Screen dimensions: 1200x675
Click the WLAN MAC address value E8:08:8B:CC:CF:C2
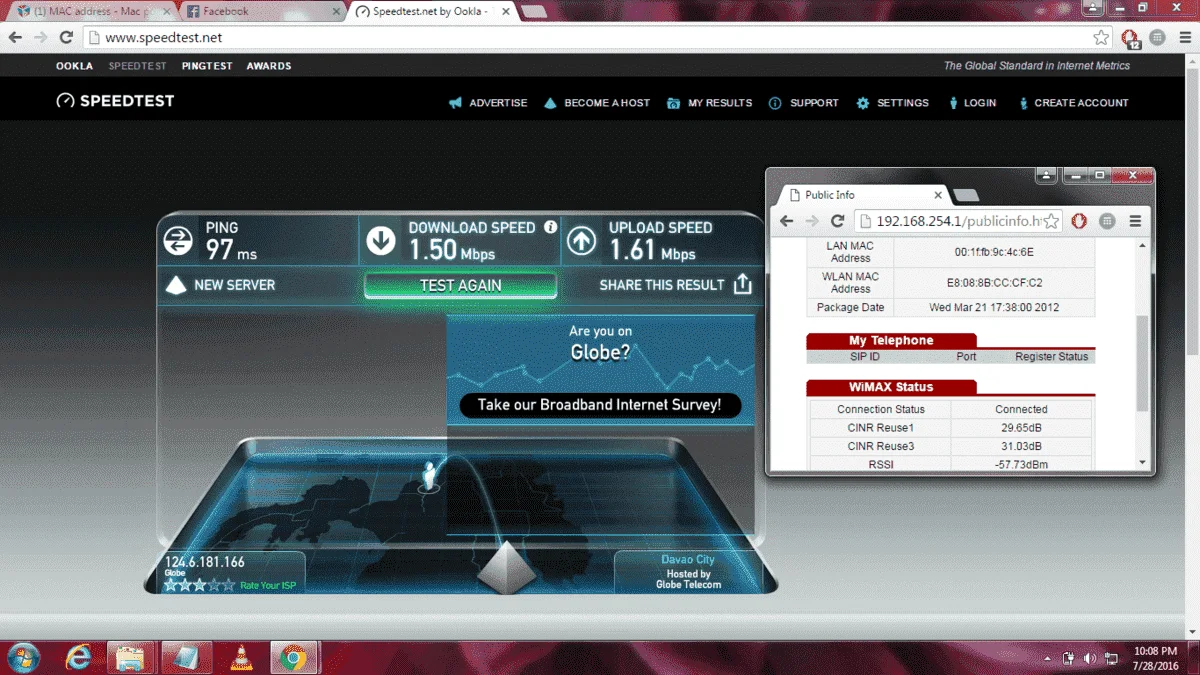[994, 283]
